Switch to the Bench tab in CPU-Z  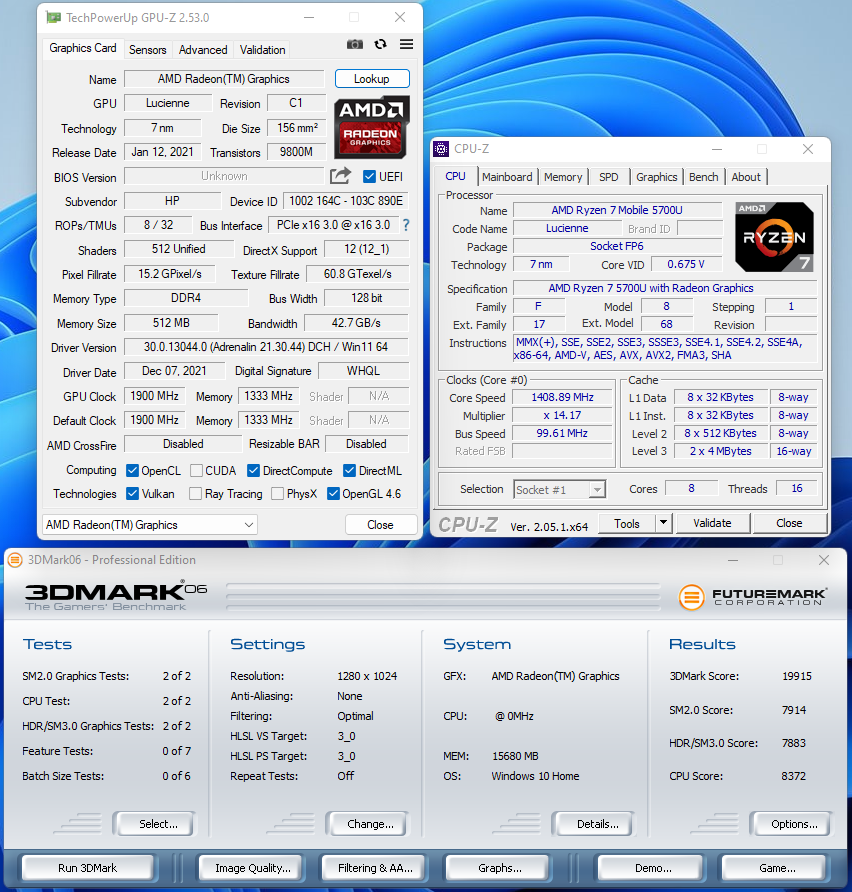[x=704, y=177]
